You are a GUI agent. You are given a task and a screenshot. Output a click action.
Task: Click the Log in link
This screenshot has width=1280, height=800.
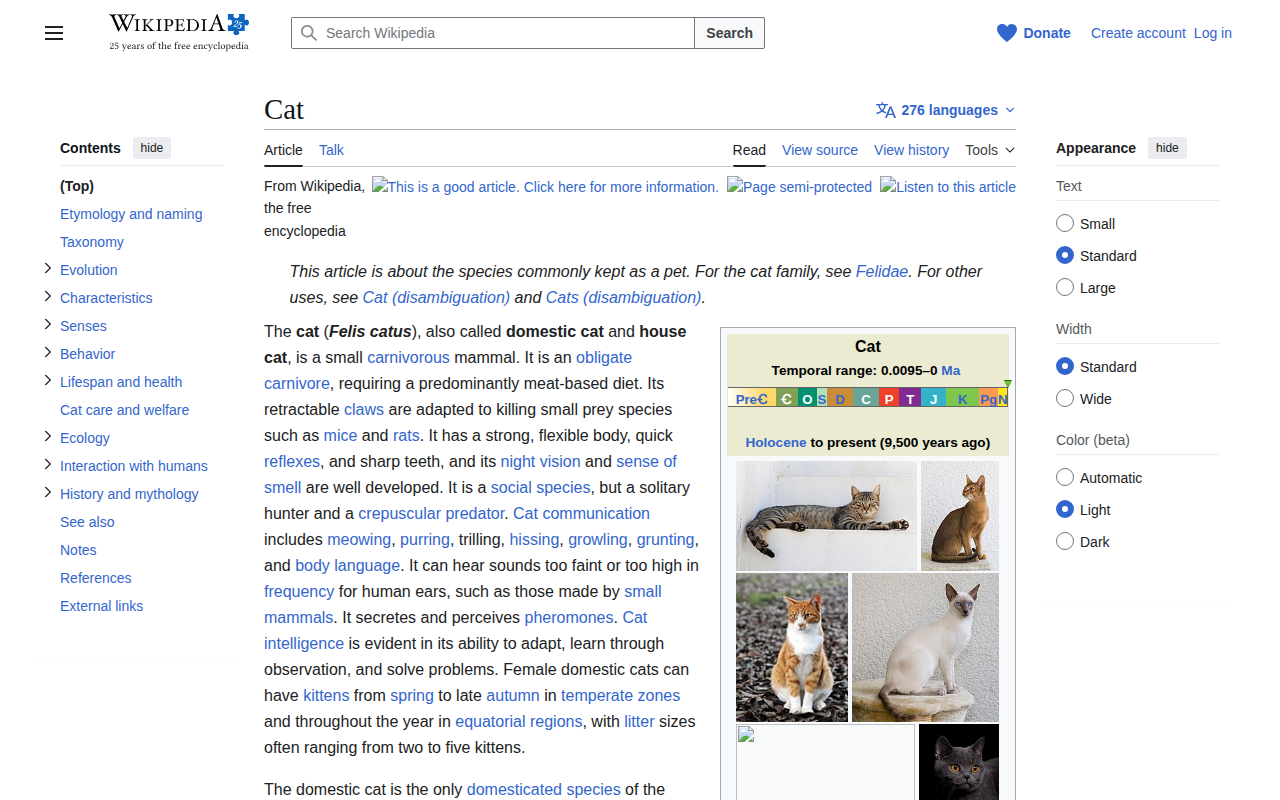(x=1213, y=33)
